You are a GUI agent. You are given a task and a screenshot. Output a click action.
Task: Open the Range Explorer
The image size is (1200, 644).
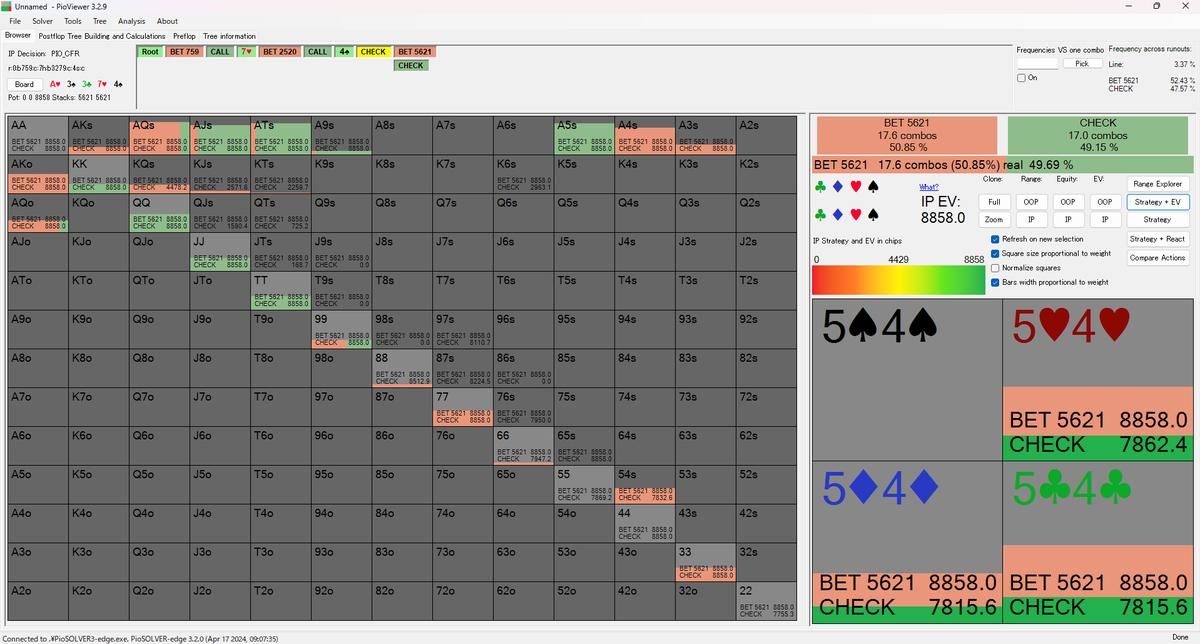tap(1157, 184)
